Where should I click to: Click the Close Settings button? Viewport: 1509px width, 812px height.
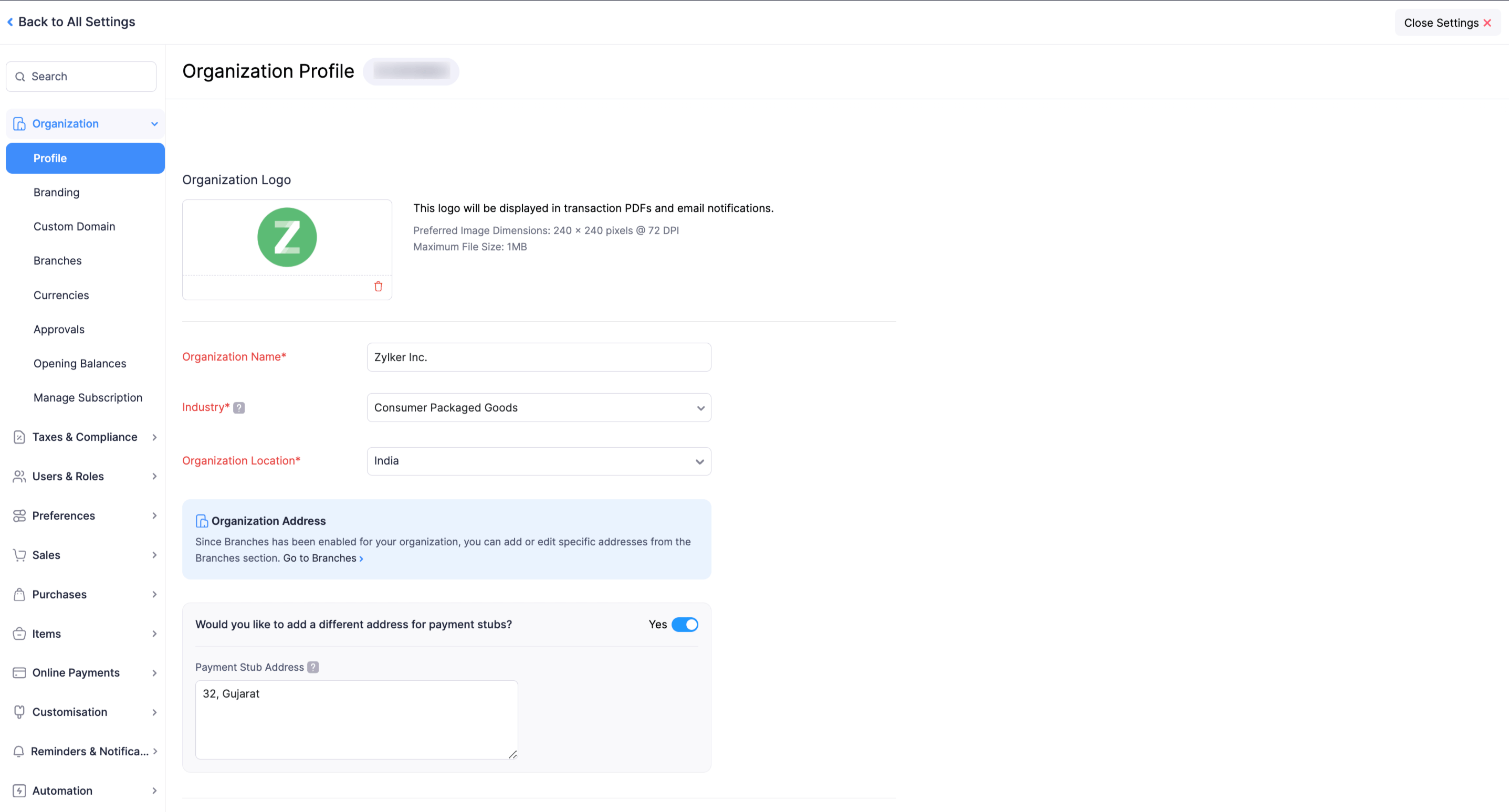point(1447,23)
